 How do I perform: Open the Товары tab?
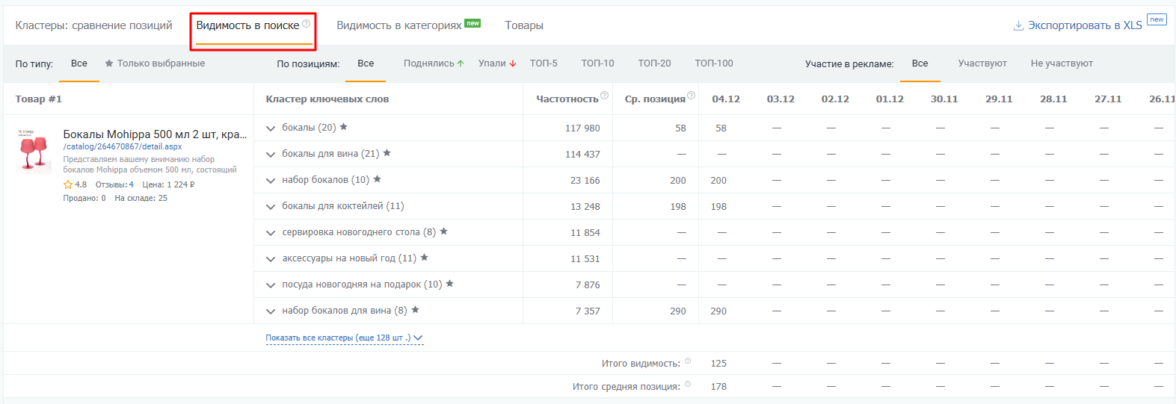(x=524, y=25)
